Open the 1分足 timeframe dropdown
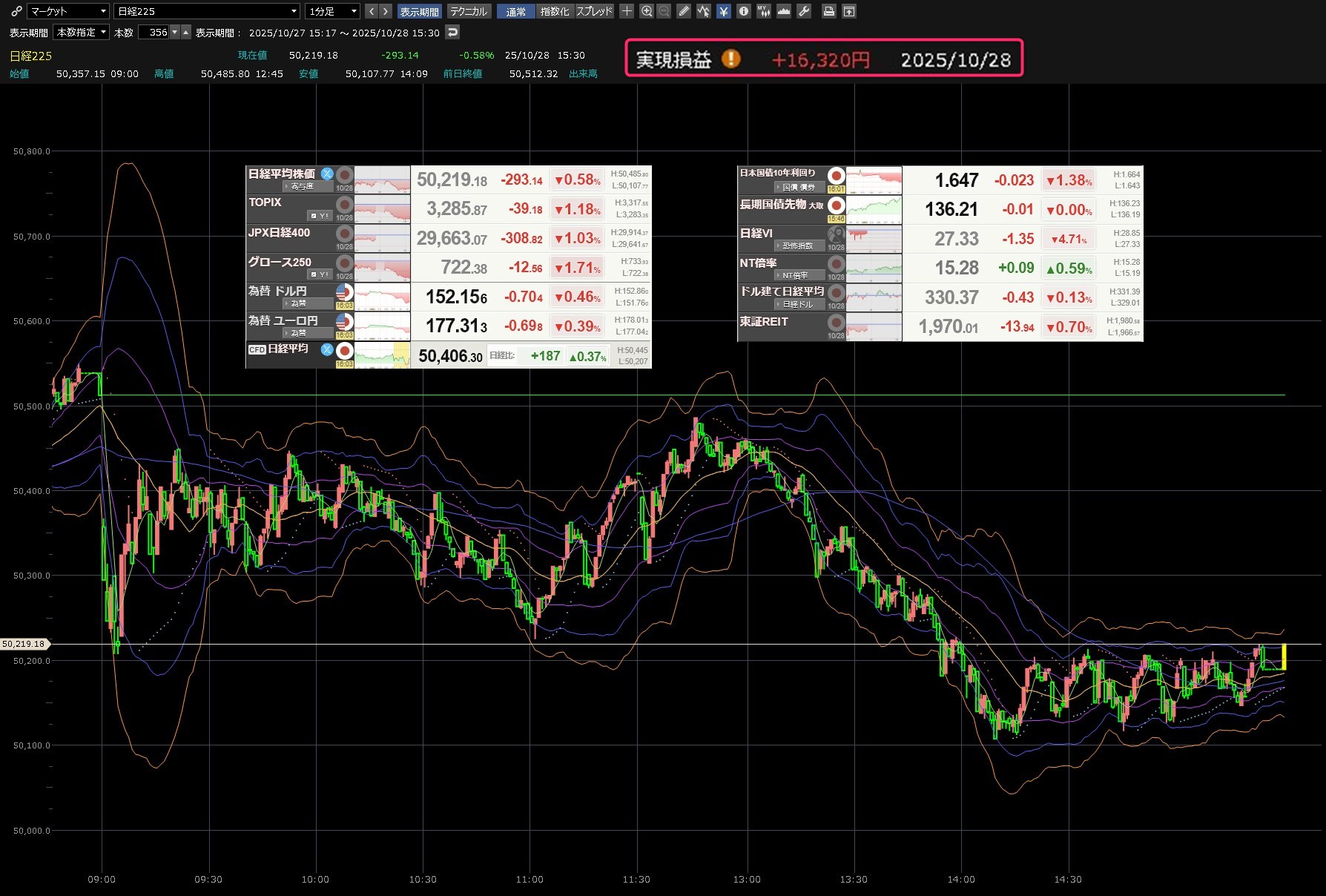 pos(333,11)
